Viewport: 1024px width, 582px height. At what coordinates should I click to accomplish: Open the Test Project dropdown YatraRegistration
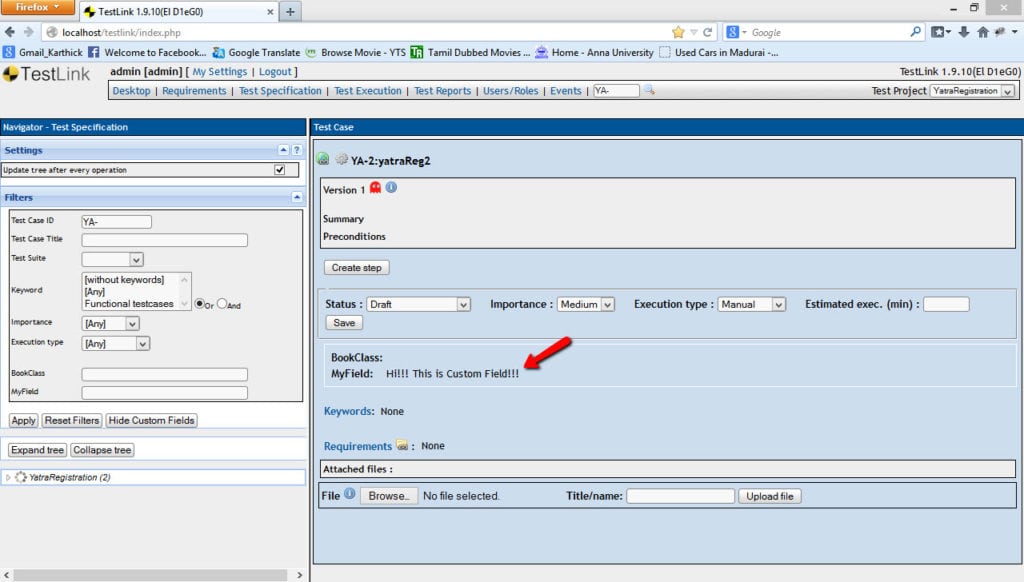click(972, 91)
